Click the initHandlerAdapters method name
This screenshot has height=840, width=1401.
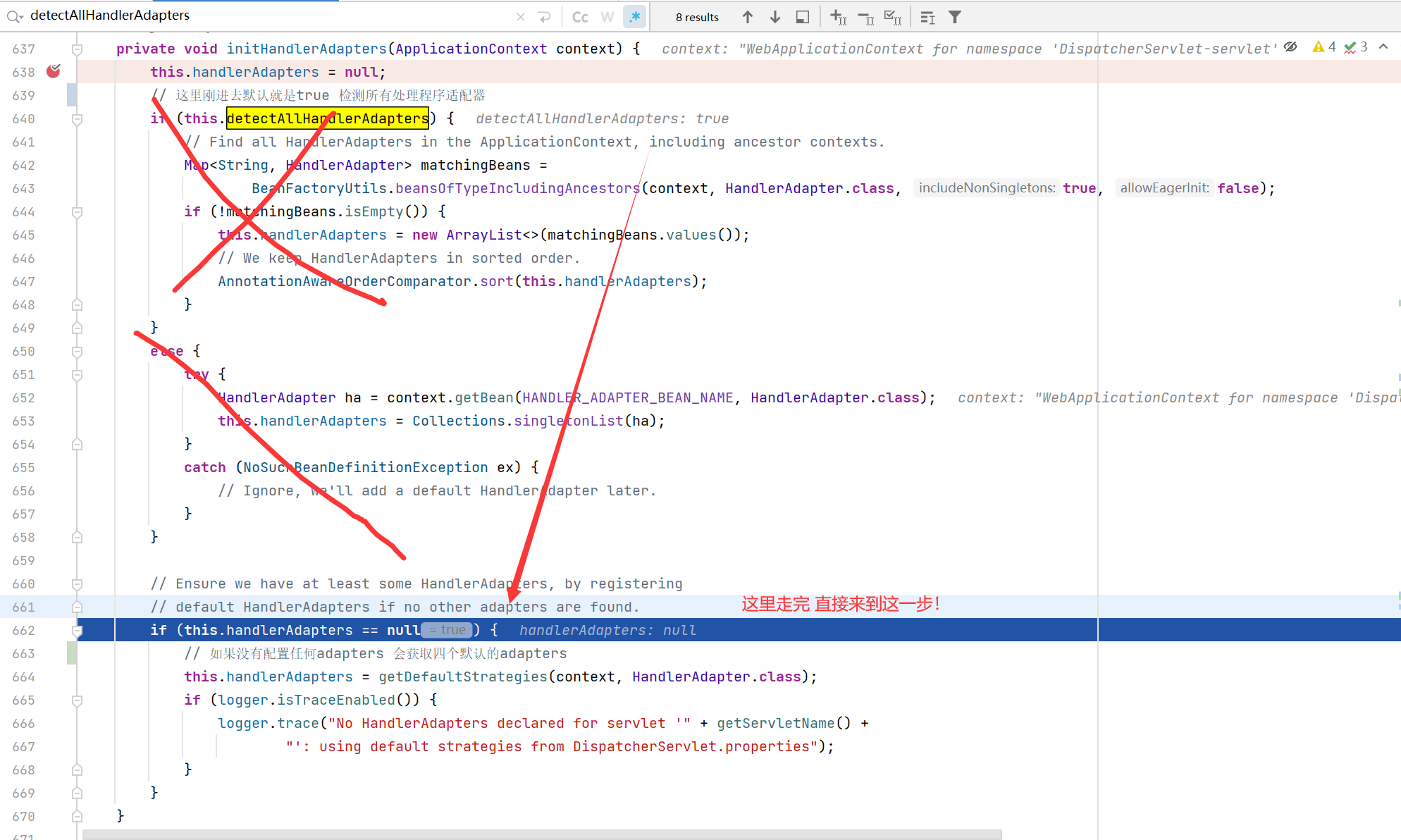[307, 49]
